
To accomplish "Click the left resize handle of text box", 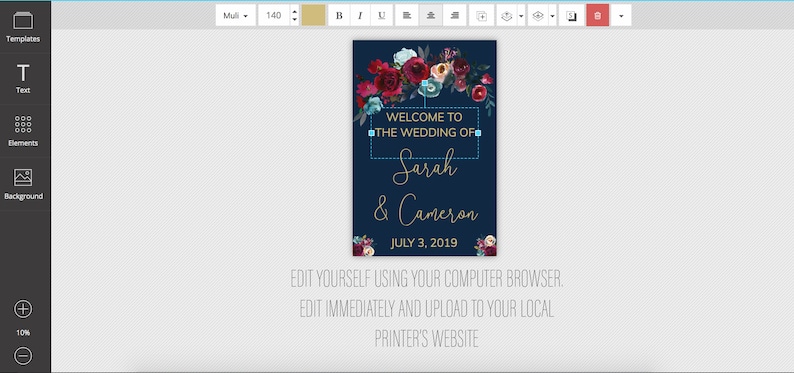I will click(x=371, y=133).
